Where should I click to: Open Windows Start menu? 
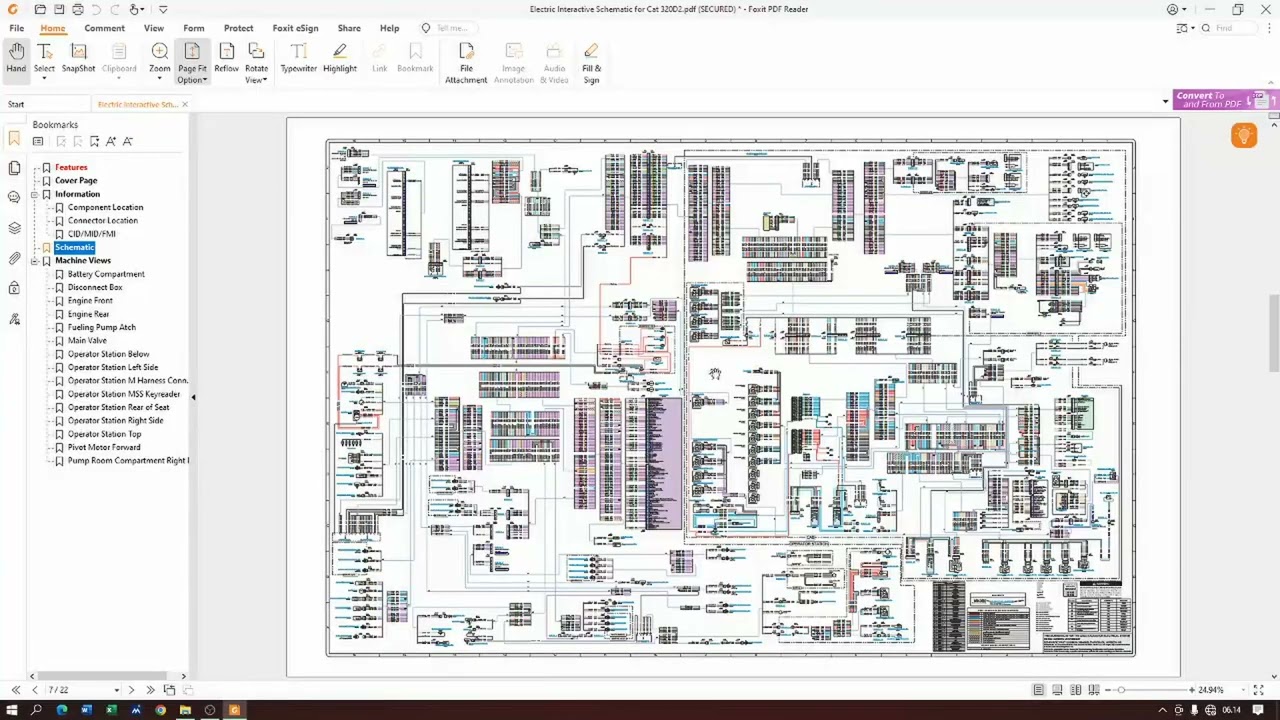11,710
